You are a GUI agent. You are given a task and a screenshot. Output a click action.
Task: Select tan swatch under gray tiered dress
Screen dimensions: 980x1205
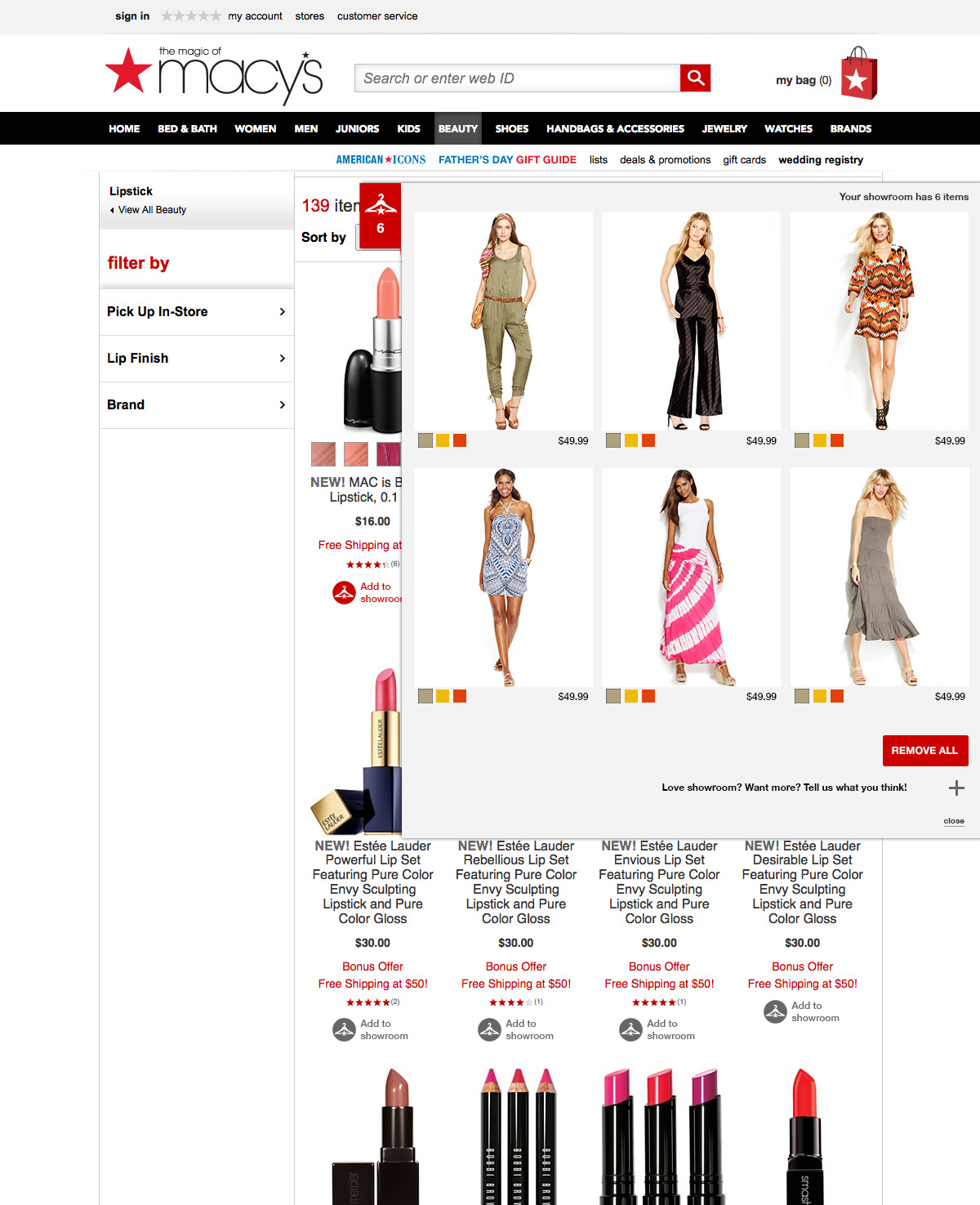tap(802, 696)
